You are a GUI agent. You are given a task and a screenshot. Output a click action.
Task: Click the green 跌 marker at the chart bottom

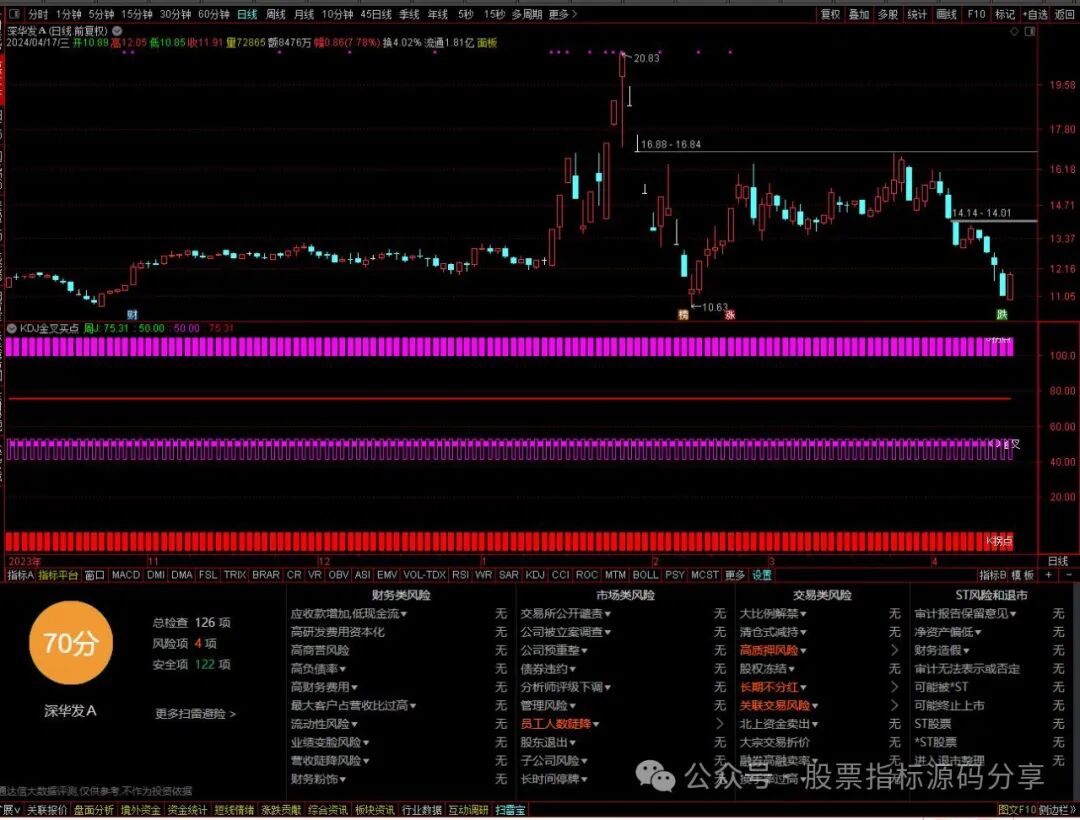click(1001, 315)
